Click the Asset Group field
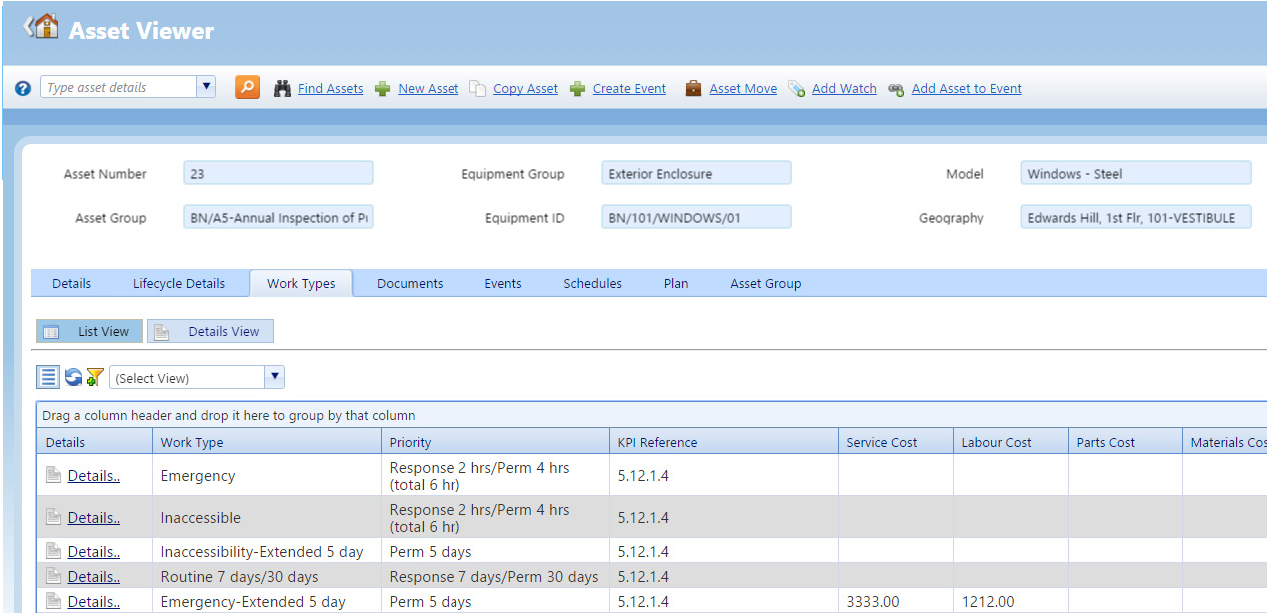1268x613 pixels. (278, 217)
